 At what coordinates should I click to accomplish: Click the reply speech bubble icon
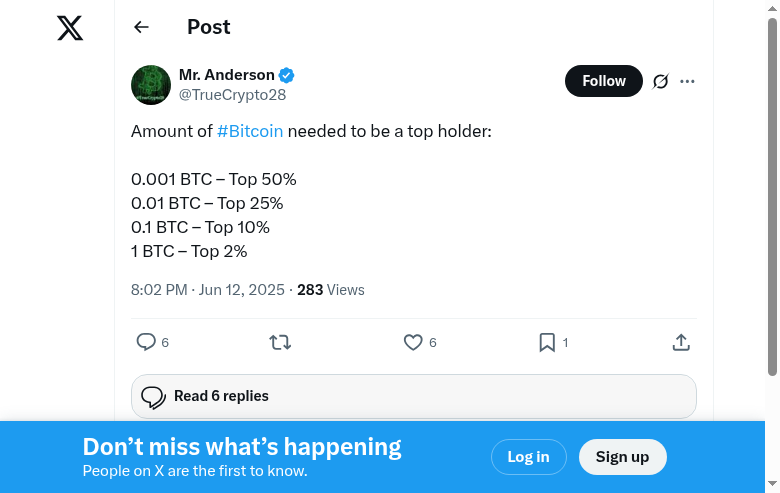146,342
